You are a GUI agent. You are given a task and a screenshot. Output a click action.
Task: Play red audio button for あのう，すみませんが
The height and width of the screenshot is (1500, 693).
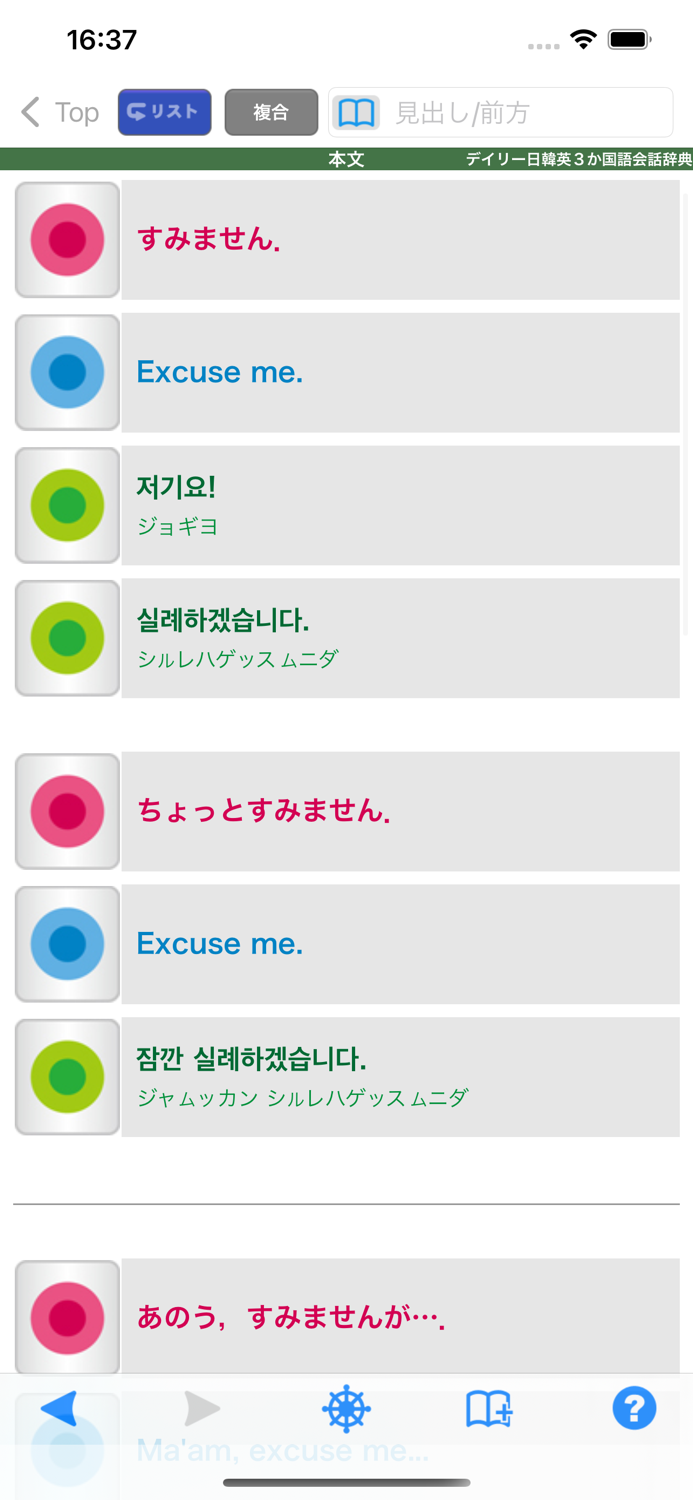click(67, 1318)
